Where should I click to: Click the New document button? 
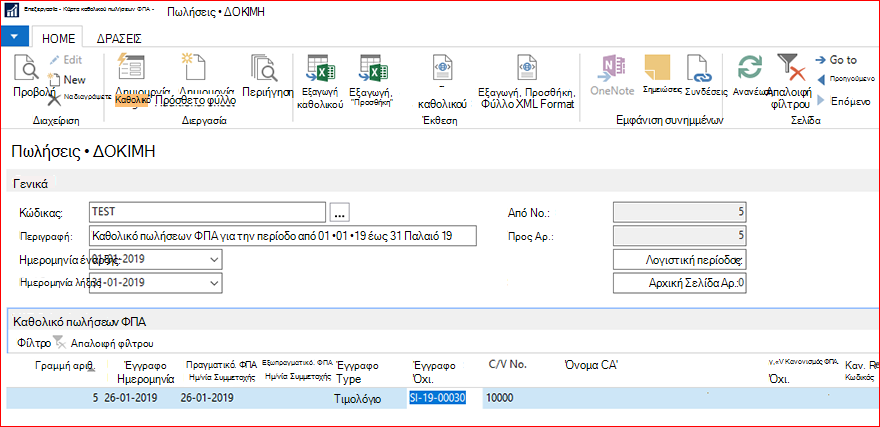pos(67,80)
